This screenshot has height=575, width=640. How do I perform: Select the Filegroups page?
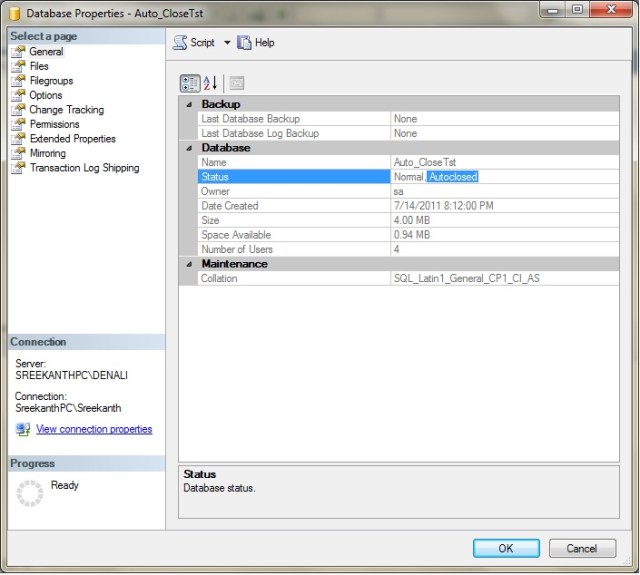pyautogui.click(x=51, y=81)
